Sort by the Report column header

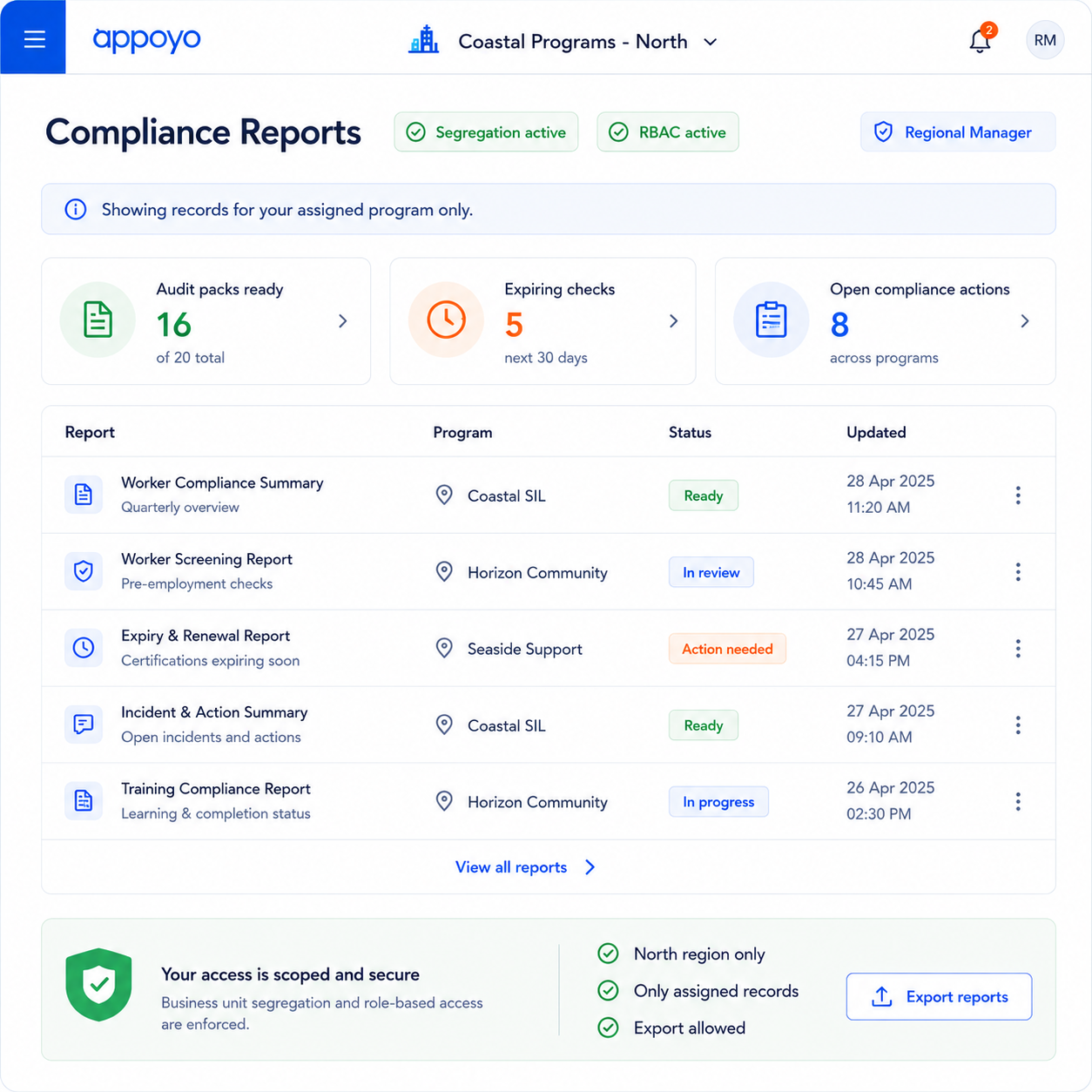[90, 432]
